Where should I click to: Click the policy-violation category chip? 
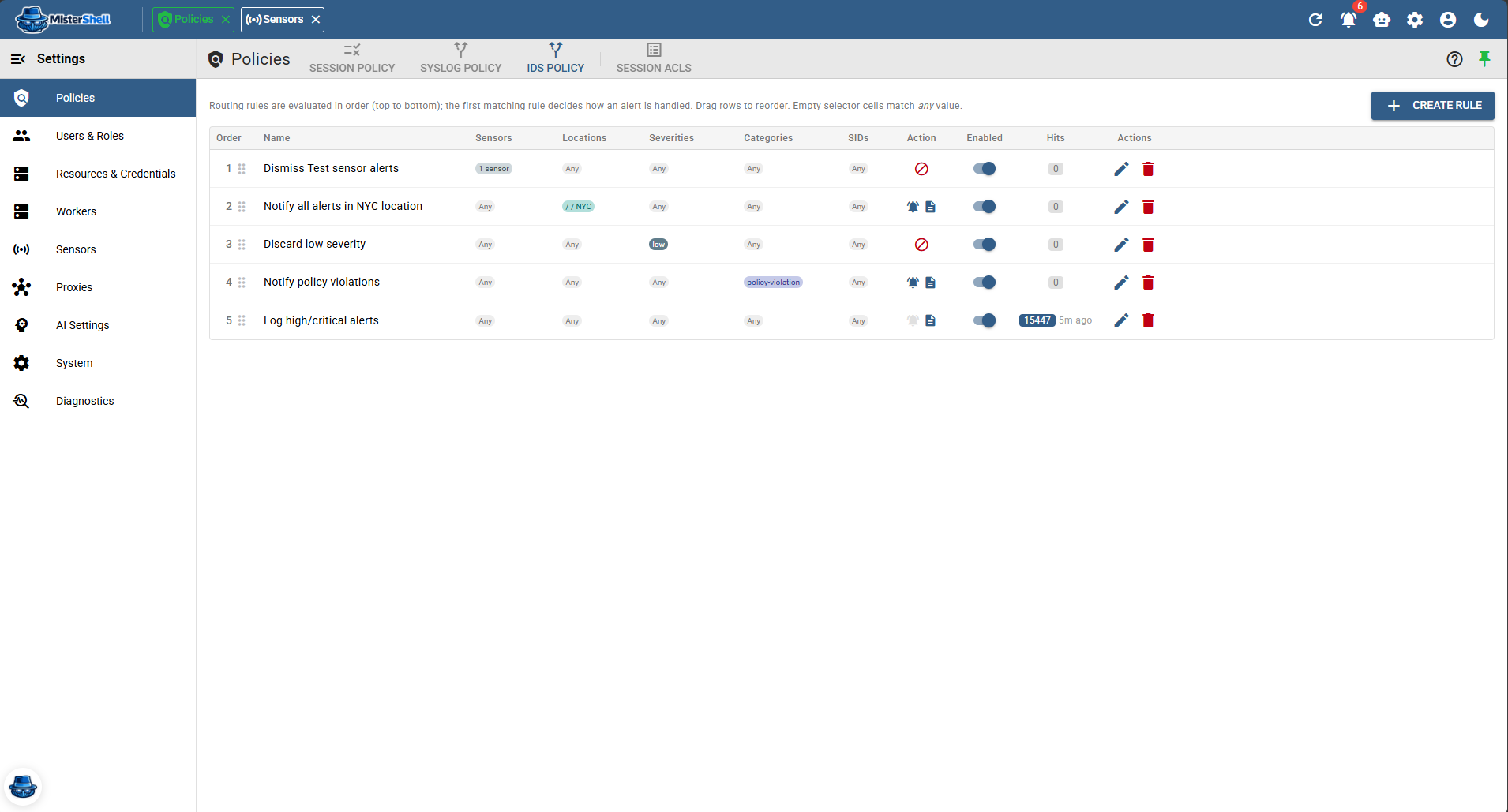[773, 283]
